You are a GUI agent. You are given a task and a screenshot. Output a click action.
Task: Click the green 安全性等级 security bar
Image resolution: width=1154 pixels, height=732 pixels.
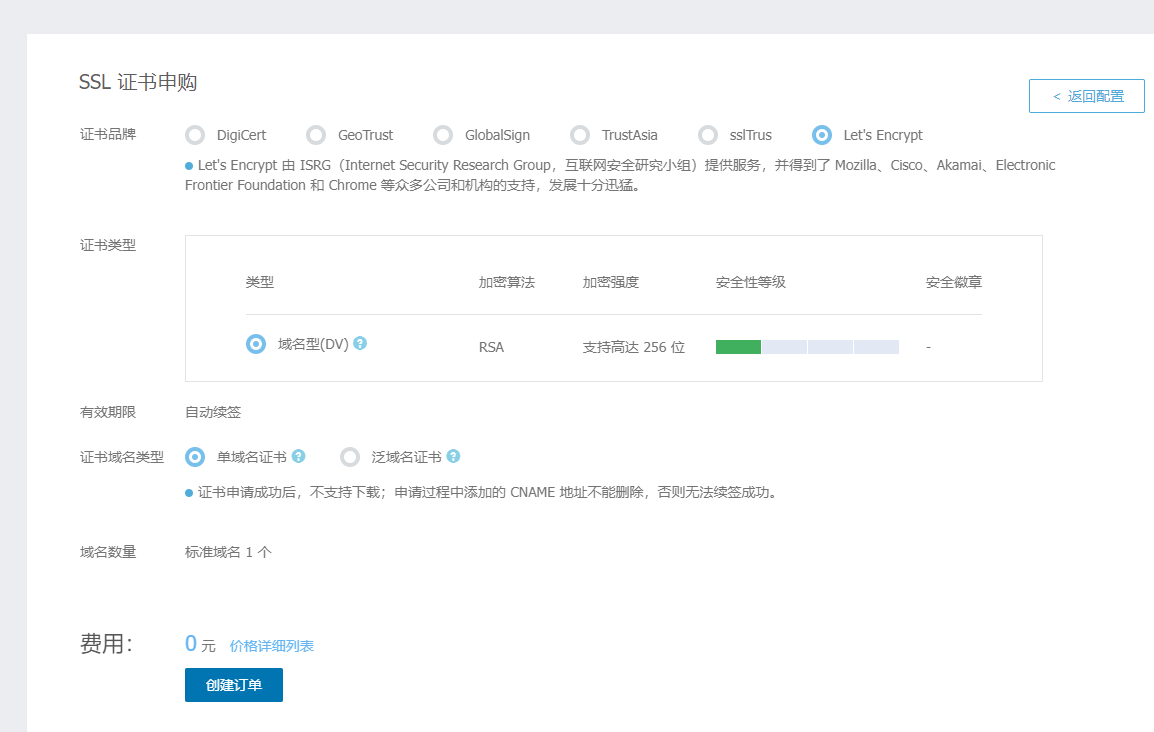coord(738,347)
